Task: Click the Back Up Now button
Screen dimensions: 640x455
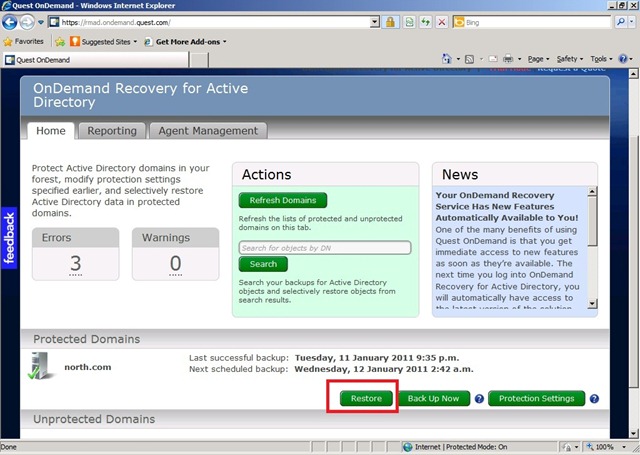Action: point(433,398)
